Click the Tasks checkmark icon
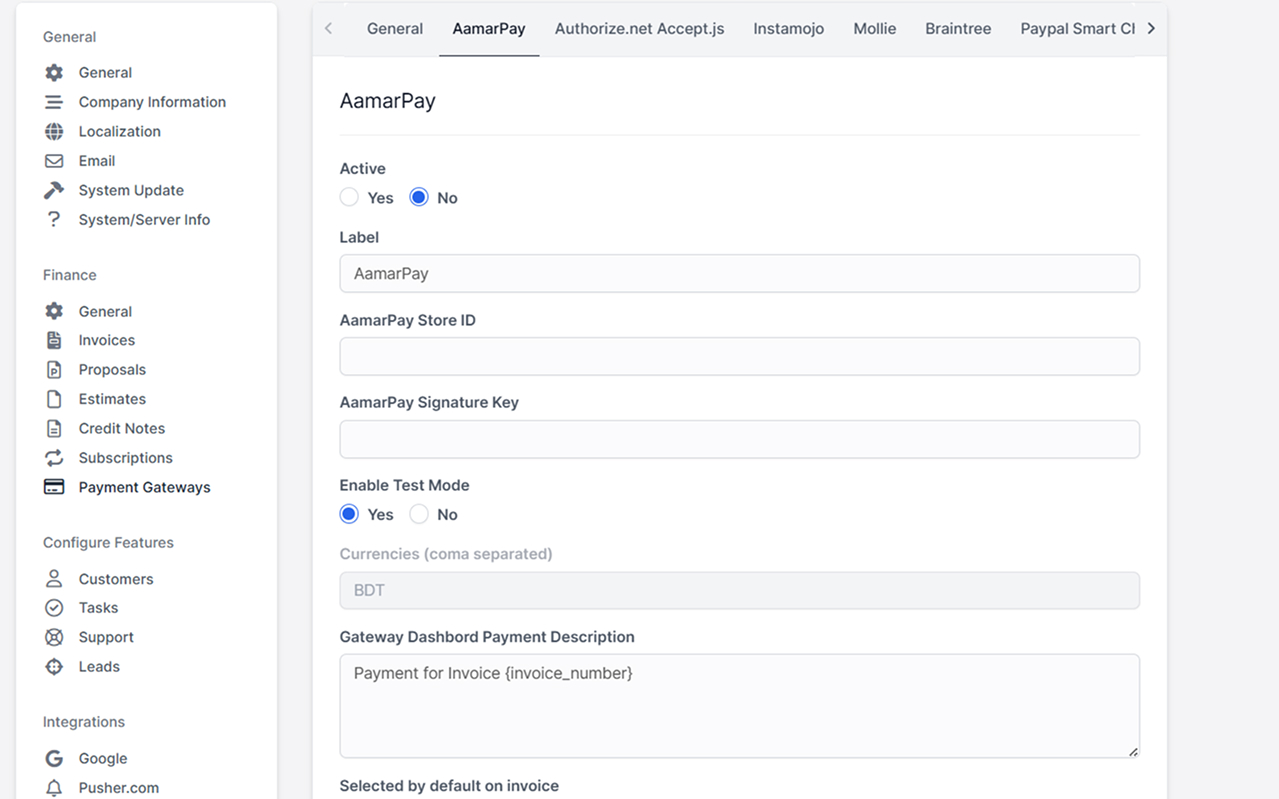 [53, 607]
